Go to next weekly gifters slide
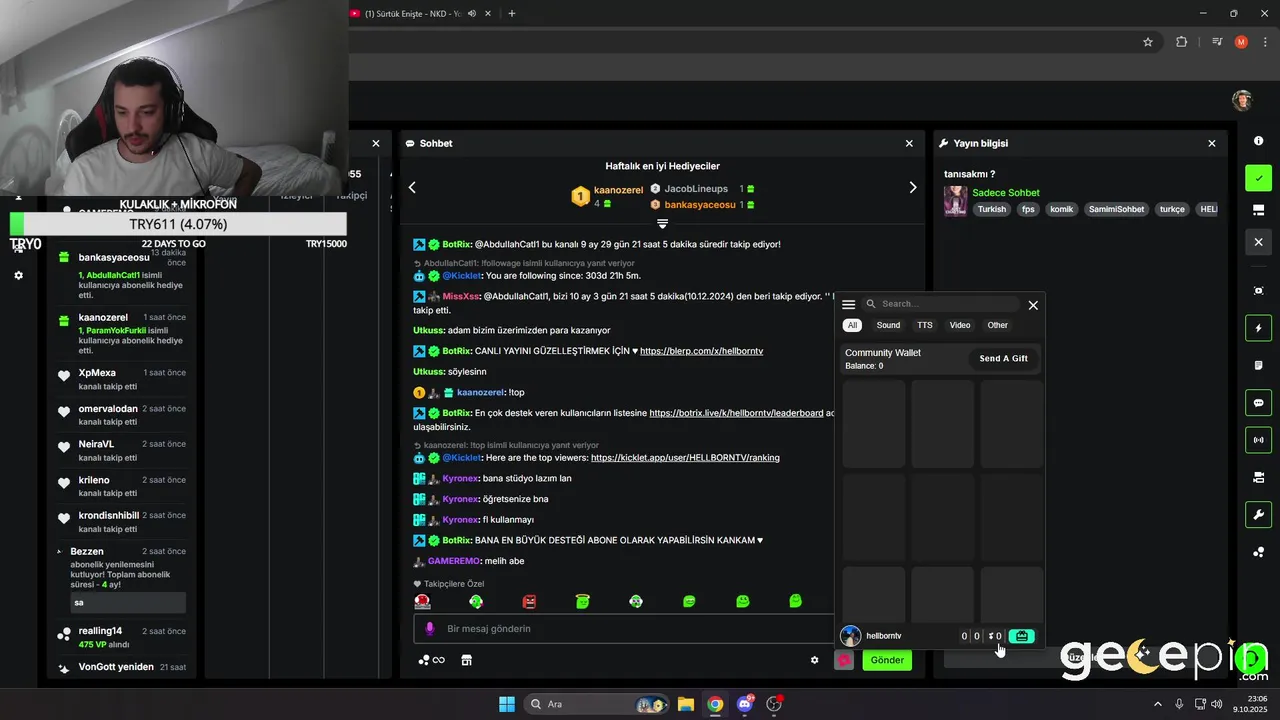This screenshot has height=720, width=1280. point(912,187)
